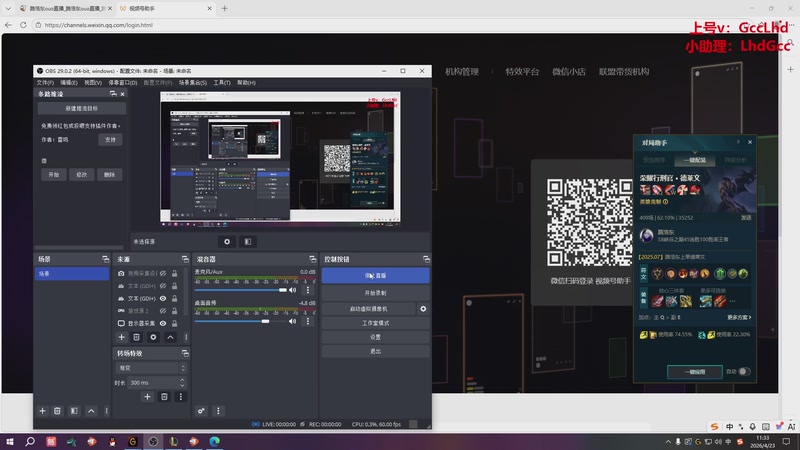800x450 pixels.
Task: Open the 工具(T) menu in OBS
Action: point(222,83)
